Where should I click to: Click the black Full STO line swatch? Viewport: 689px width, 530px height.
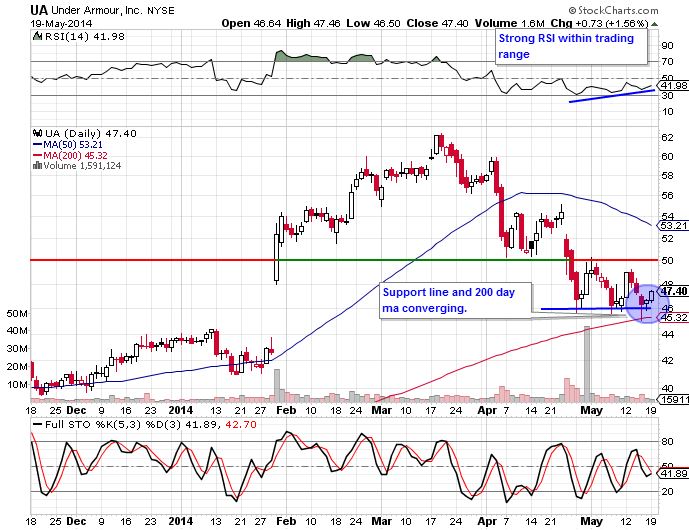coord(38,425)
